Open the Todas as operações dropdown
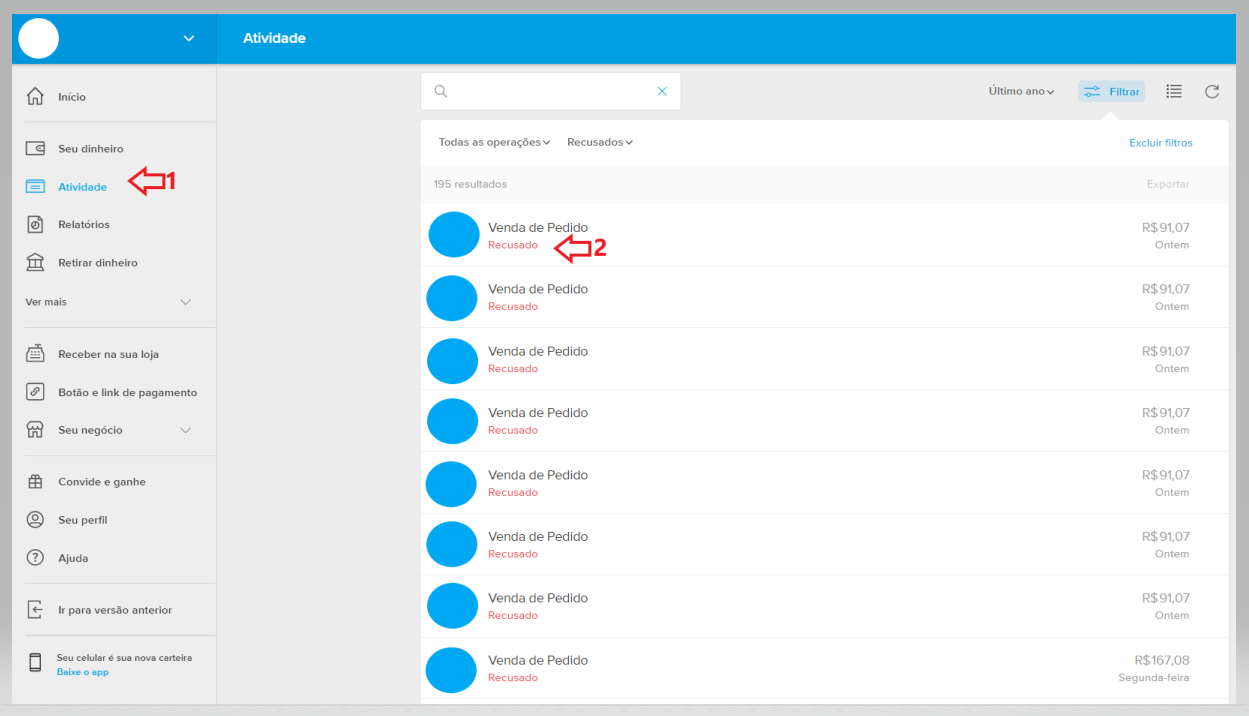Viewport: 1249px width, 716px height. click(494, 143)
